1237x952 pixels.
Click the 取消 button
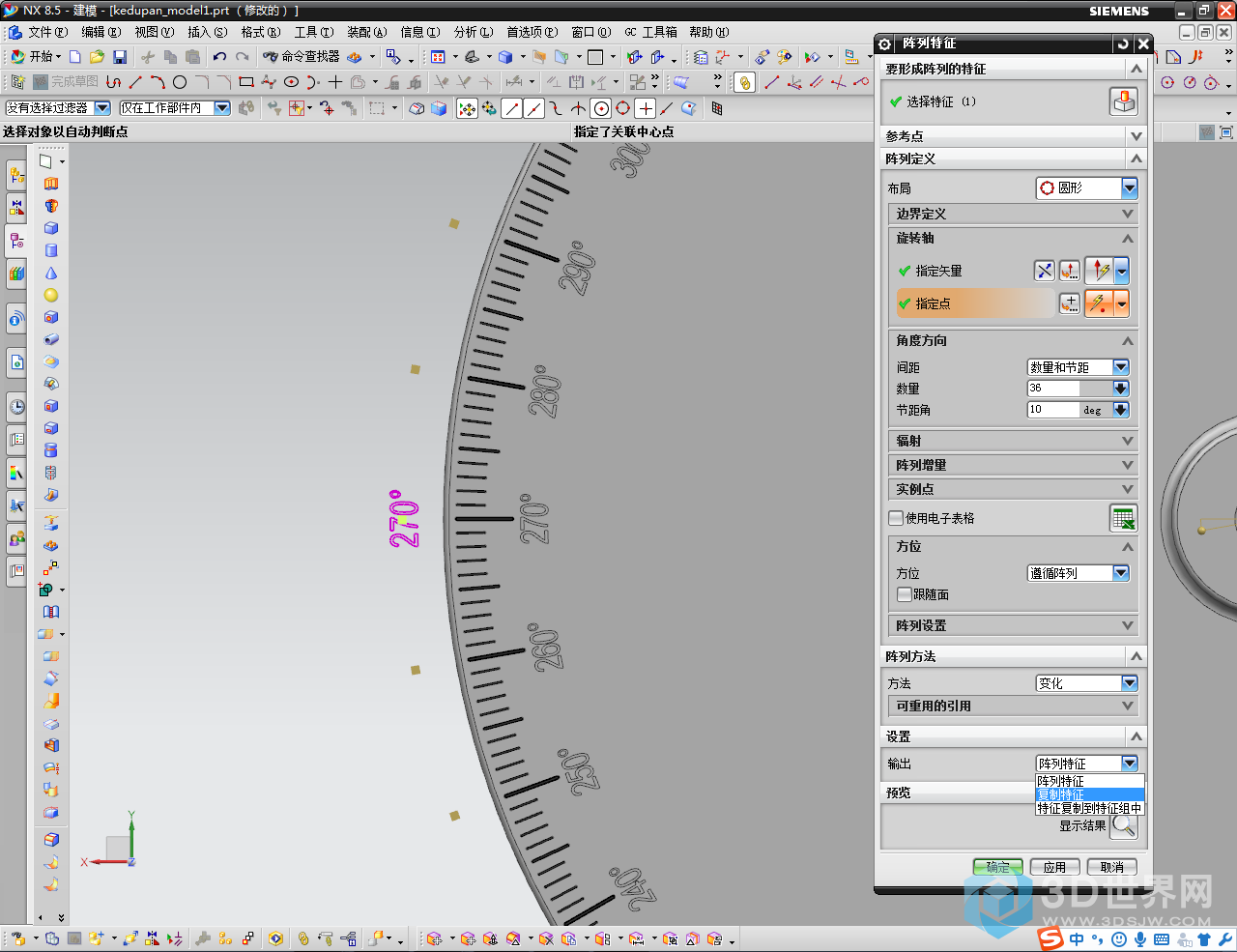click(1112, 867)
